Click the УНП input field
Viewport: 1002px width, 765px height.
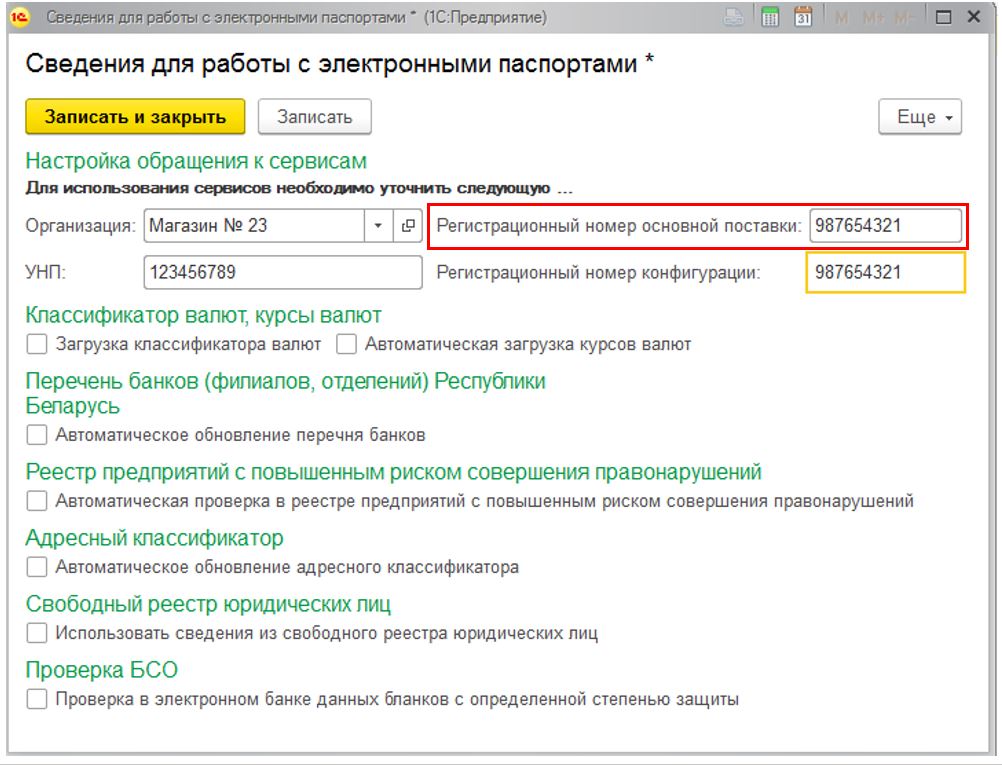pos(283,272)
